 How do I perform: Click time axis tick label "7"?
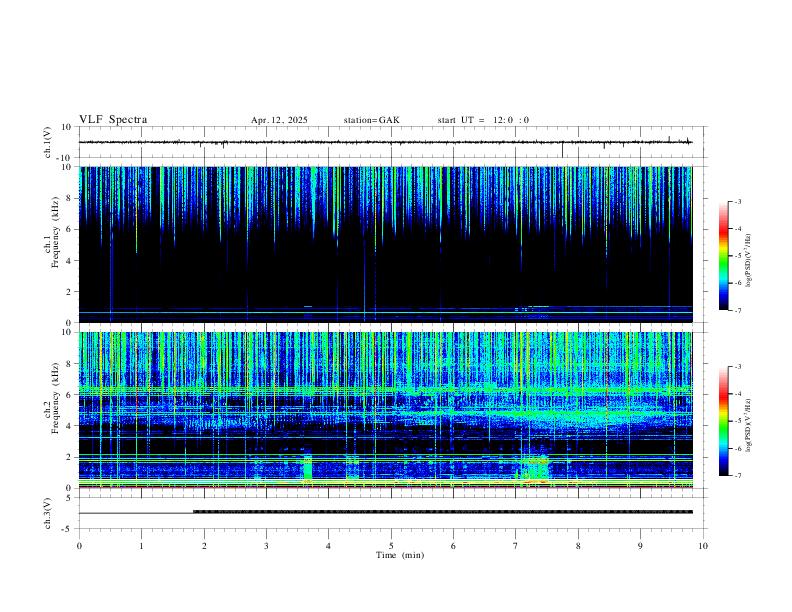(516, 546)
